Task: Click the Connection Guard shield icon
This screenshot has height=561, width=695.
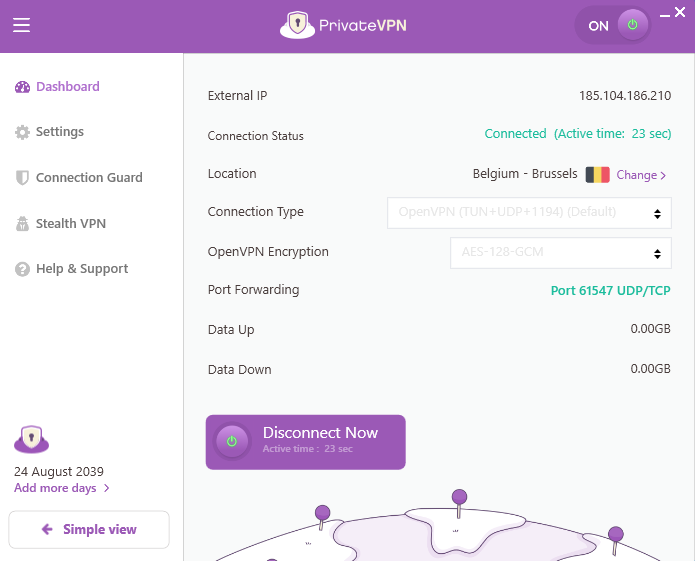Action: pyautogui.click(x=22, y=178)
